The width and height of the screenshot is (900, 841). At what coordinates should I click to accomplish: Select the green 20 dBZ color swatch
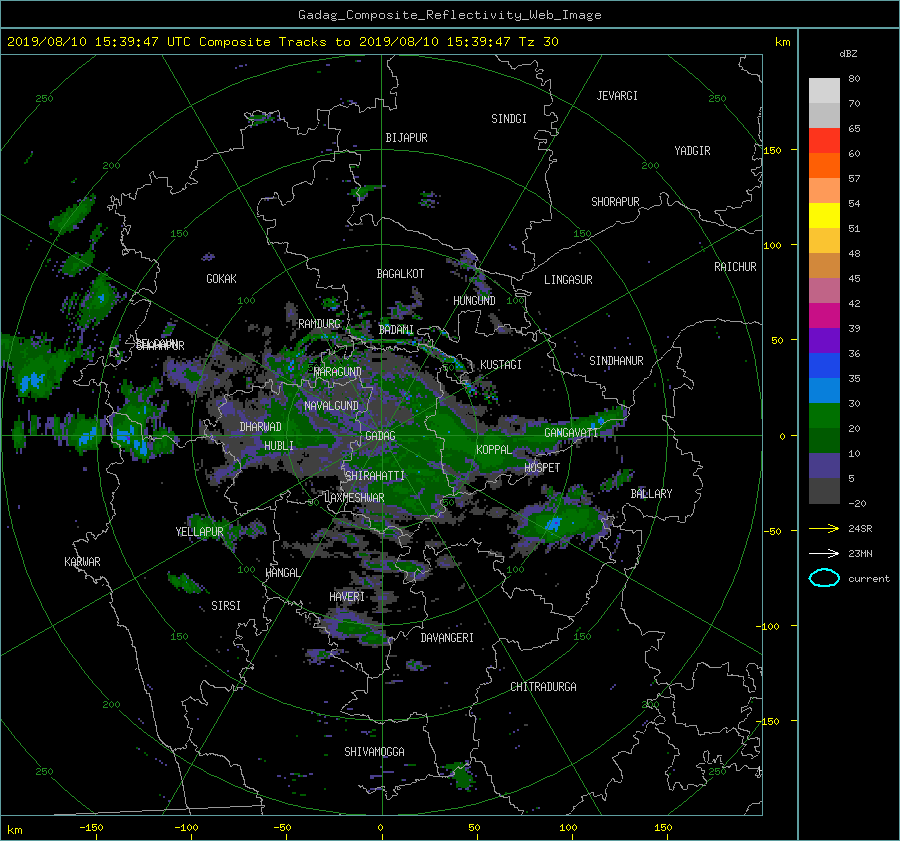824,415
